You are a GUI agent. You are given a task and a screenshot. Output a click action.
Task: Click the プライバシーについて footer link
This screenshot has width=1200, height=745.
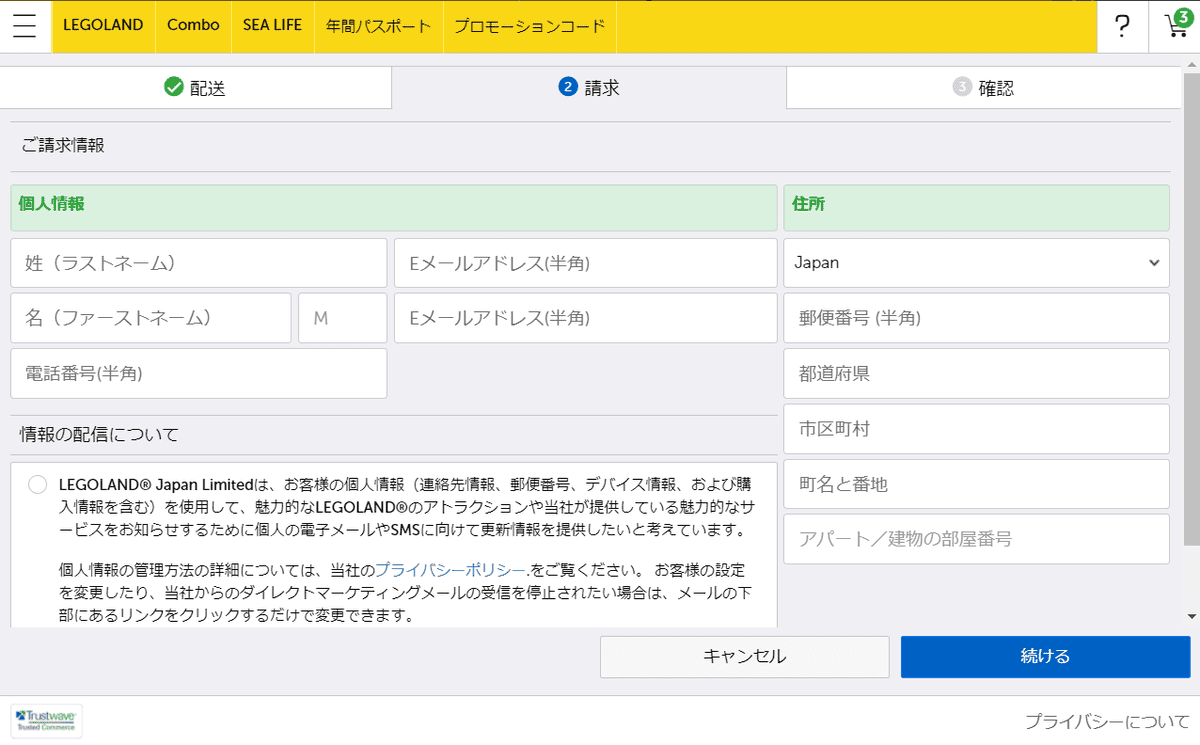1103,721
